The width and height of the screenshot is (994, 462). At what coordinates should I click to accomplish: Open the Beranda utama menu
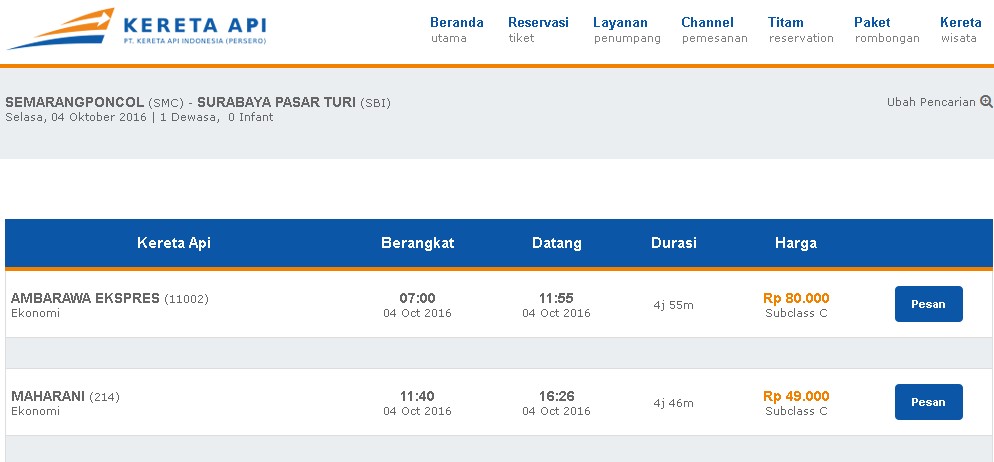point(456,30)
